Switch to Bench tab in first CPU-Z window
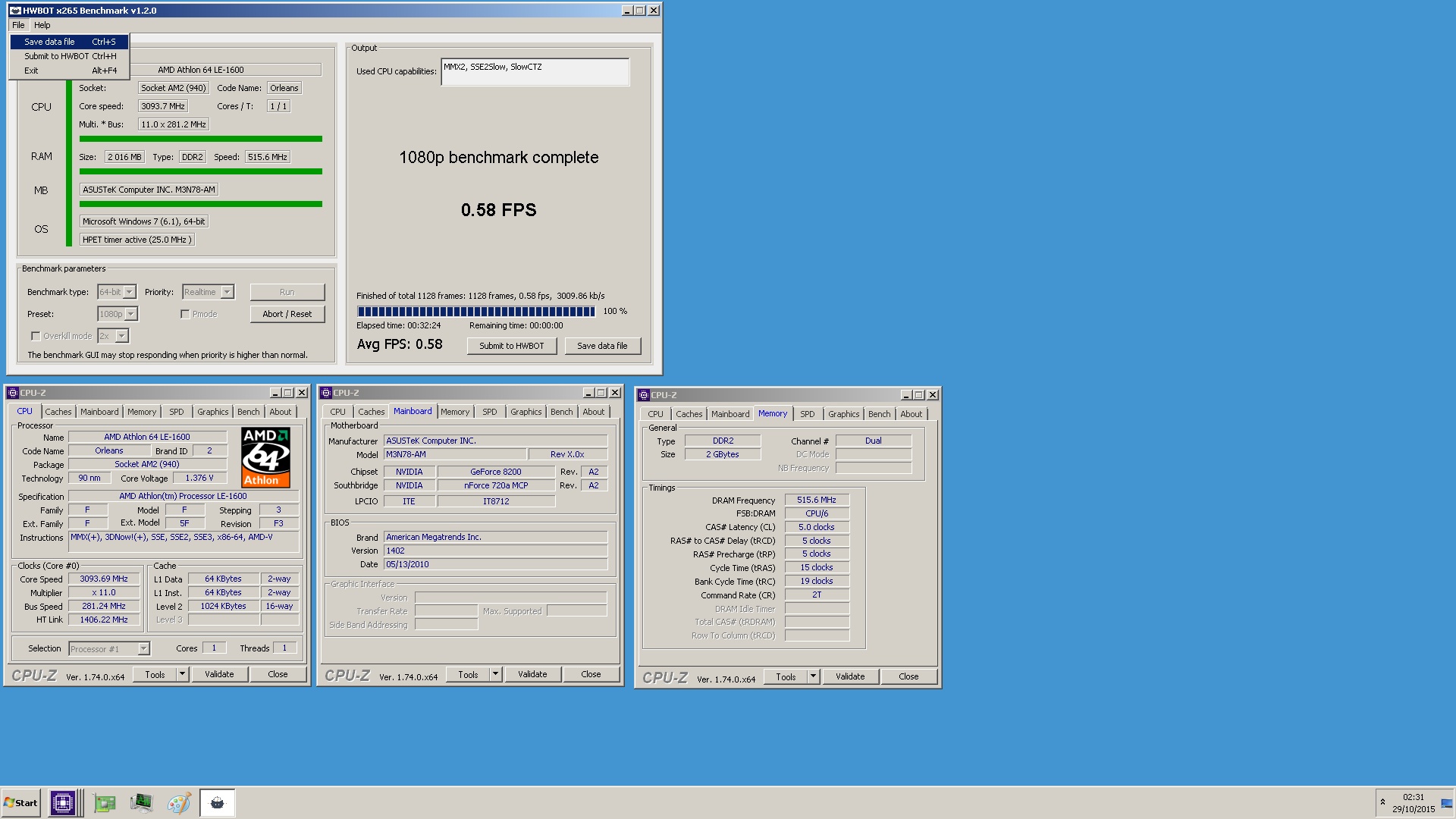The width and height of the screenshot is (1456, 819). point(249,412)
